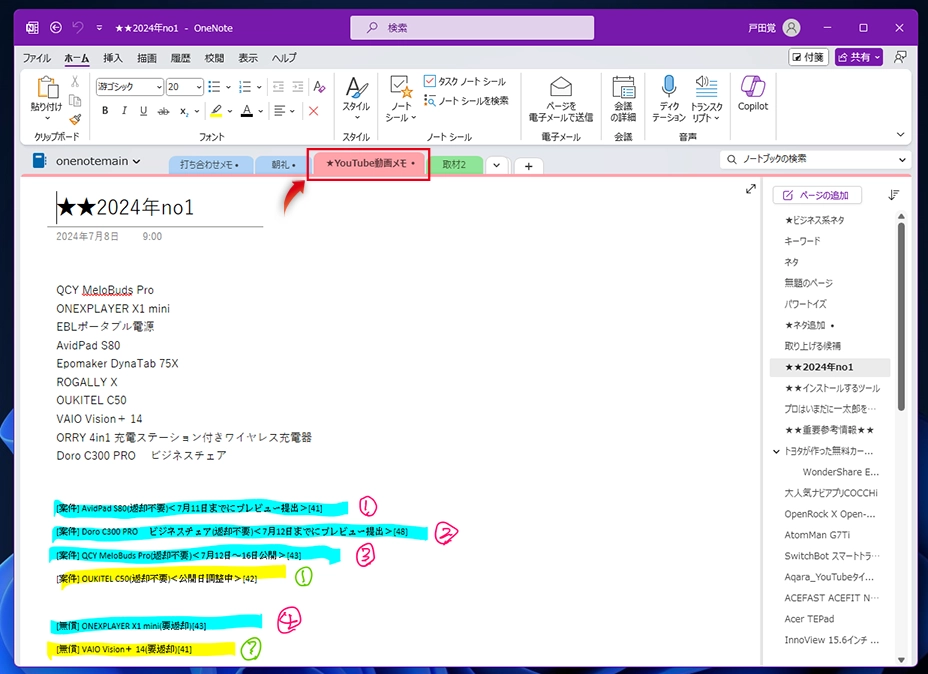Viewport: 928px width, 674px height.
Task: Cut selection with the scissors icon
Action: tap(75, 82)
